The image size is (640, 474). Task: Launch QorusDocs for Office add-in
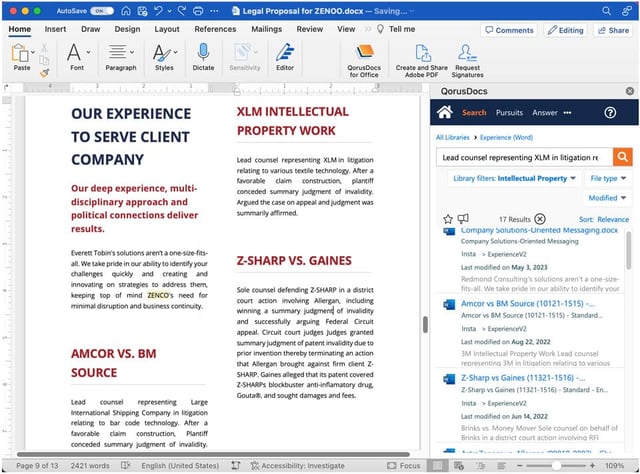tap(364, 60)
